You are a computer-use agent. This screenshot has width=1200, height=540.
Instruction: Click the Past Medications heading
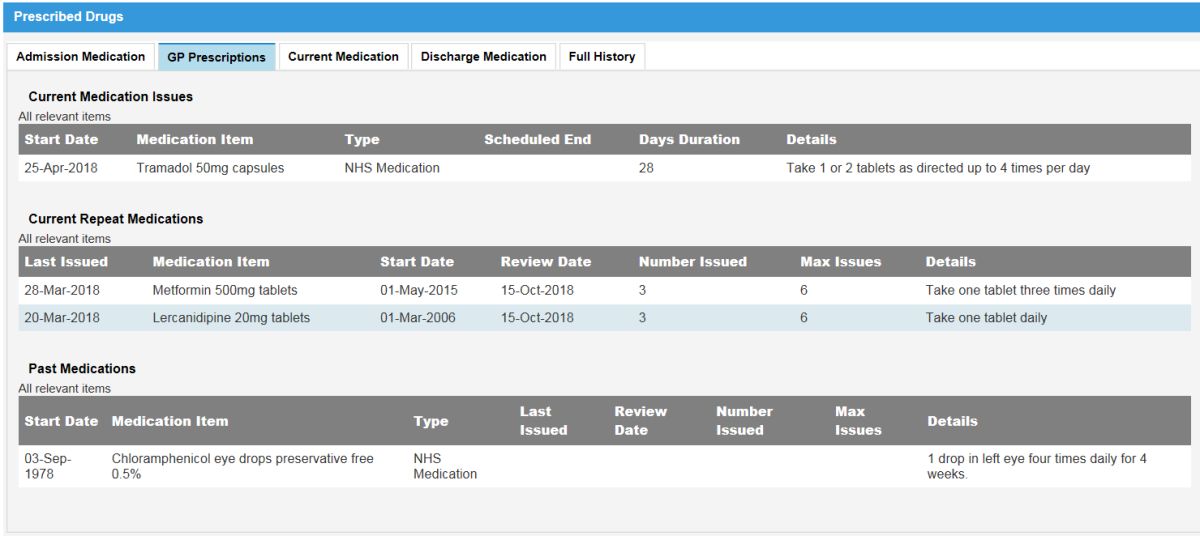[82, 369]
